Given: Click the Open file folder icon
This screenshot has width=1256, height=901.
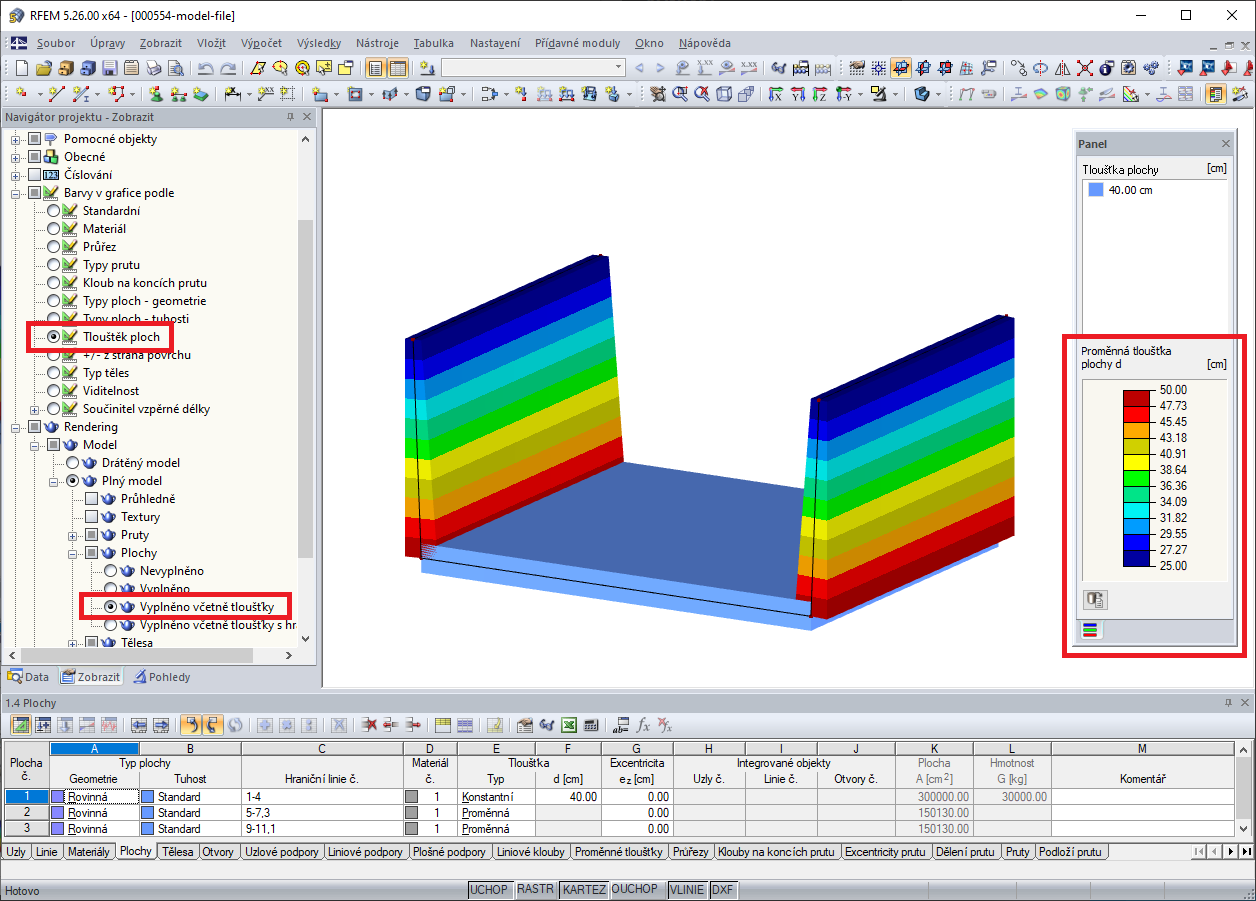Looking at the screenshot, I should 43,68.
